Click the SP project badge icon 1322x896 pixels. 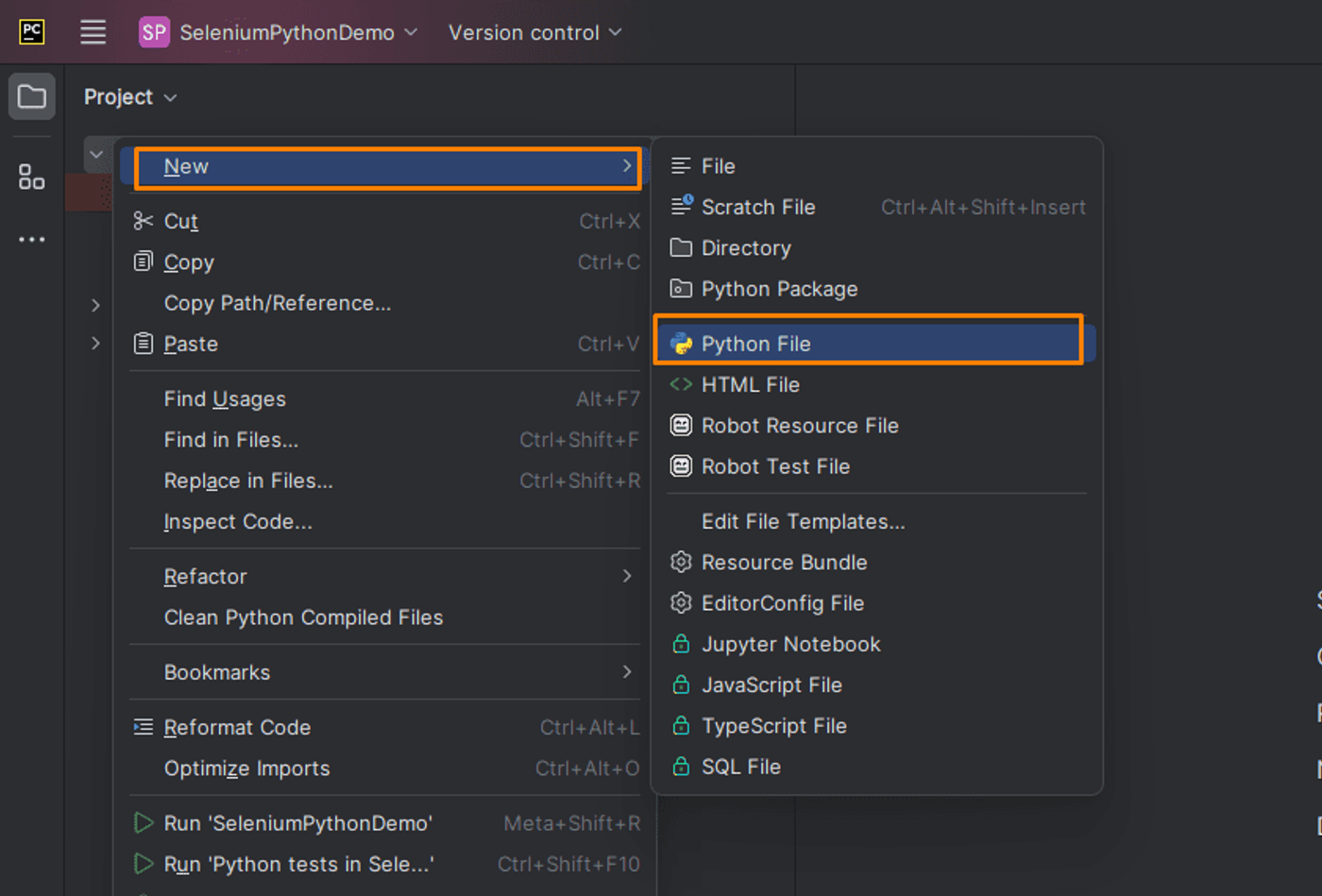[154, 32]
